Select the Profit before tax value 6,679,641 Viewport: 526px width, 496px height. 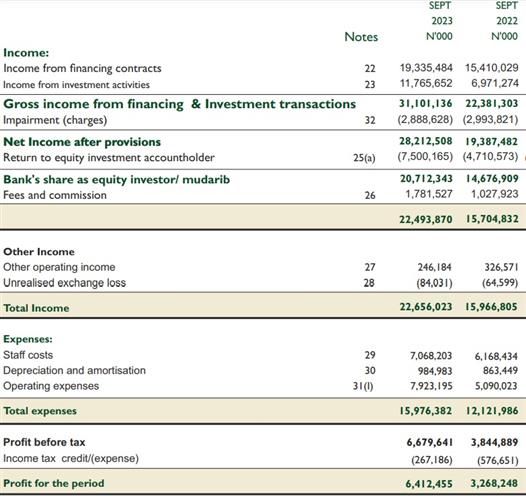click(x=429, y=442)
